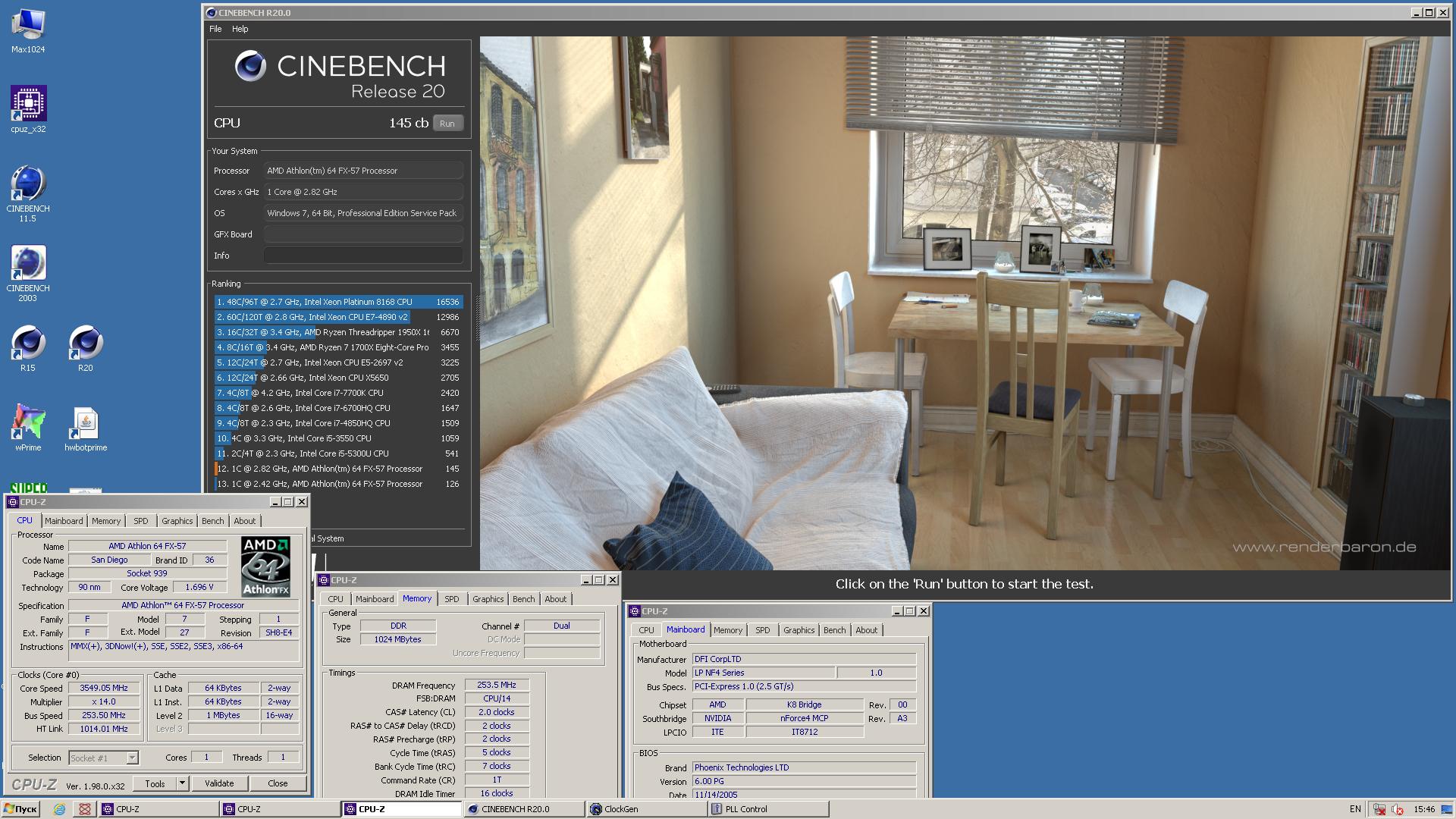Click the CINEBENCH R20.0 title bar icon
The height and width of the screenshot is (819, 1456).
[212, 13]
